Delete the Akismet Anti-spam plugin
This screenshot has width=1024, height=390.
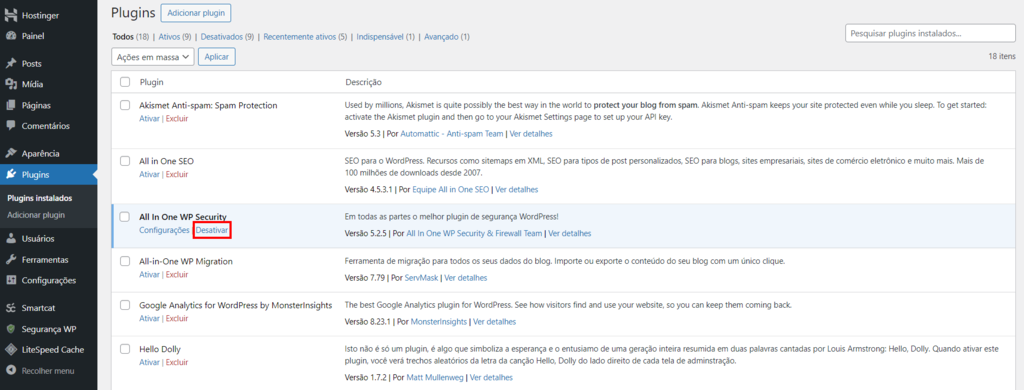176,119
